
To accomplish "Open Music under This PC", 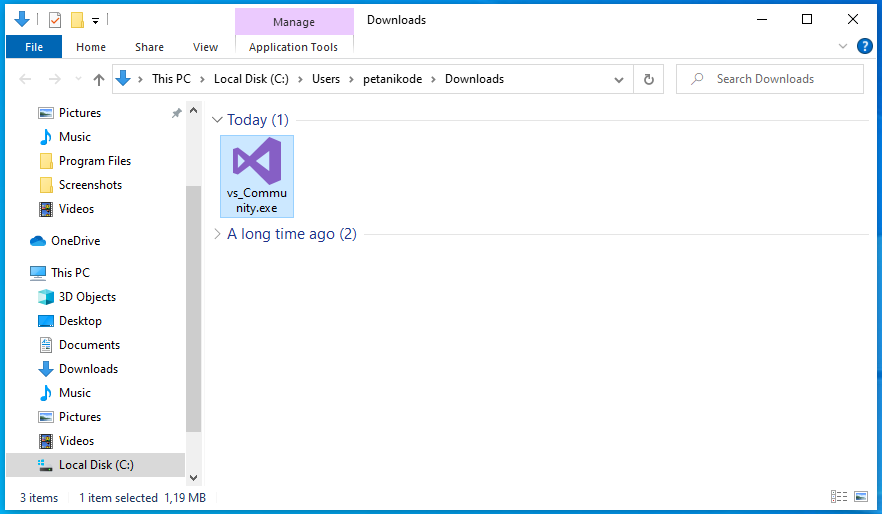I will 75,393.
